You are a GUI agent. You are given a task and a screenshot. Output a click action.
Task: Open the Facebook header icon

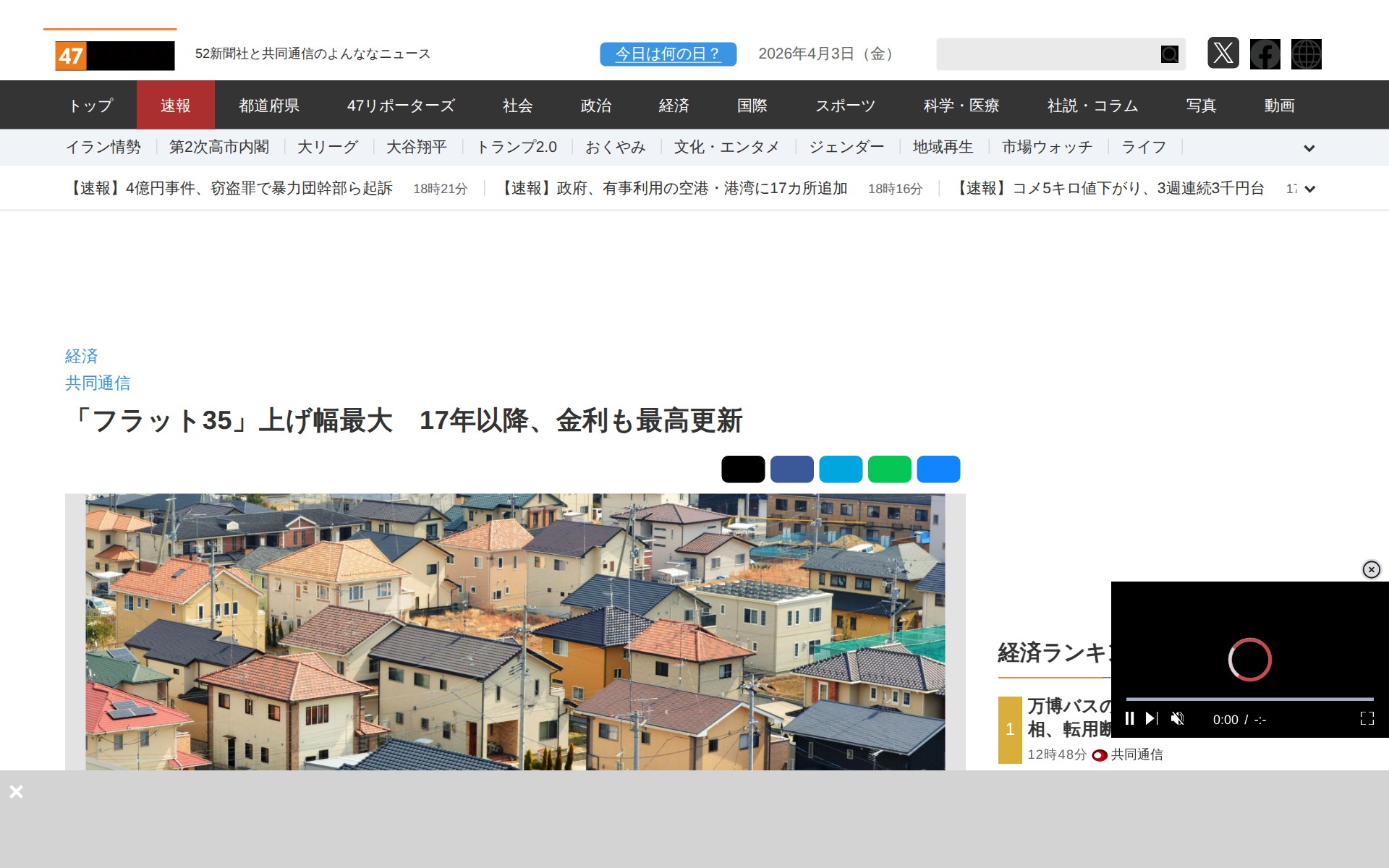click(1265, 54)
